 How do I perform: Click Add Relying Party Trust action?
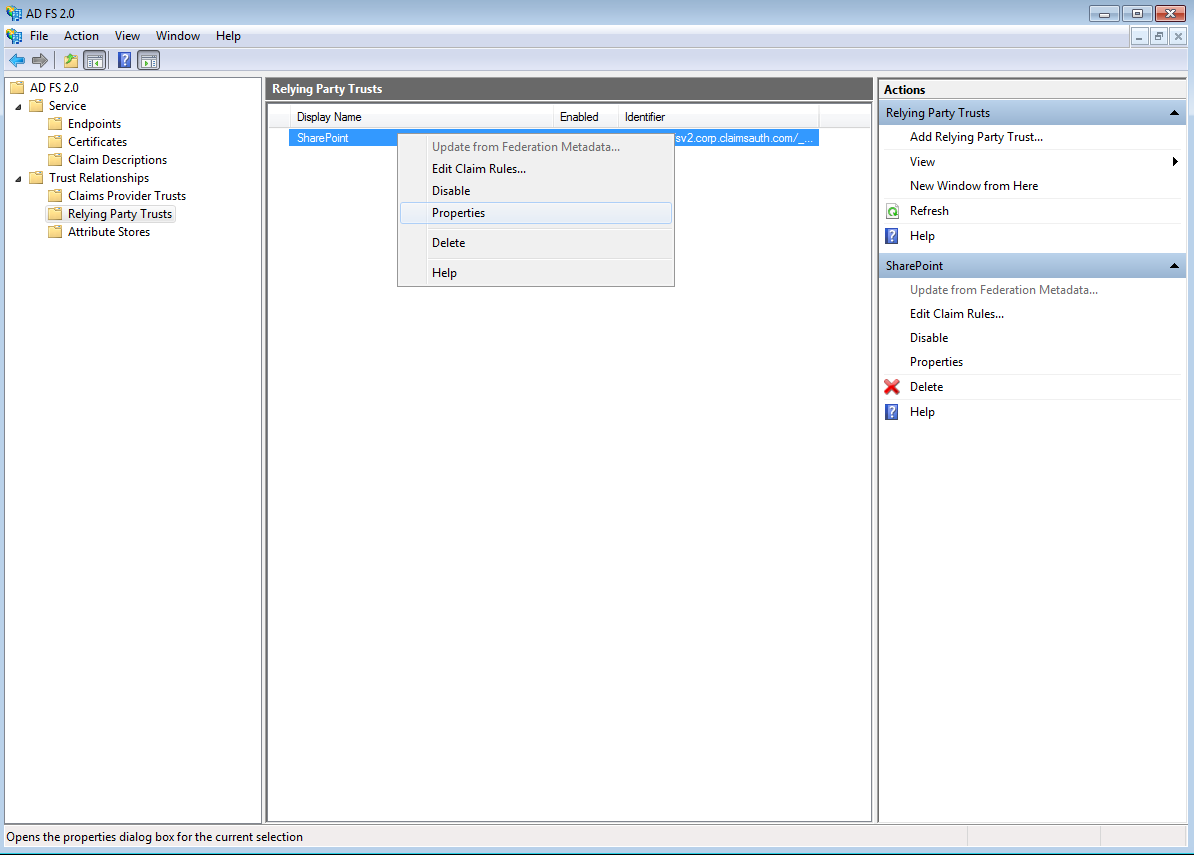[976, 137]
